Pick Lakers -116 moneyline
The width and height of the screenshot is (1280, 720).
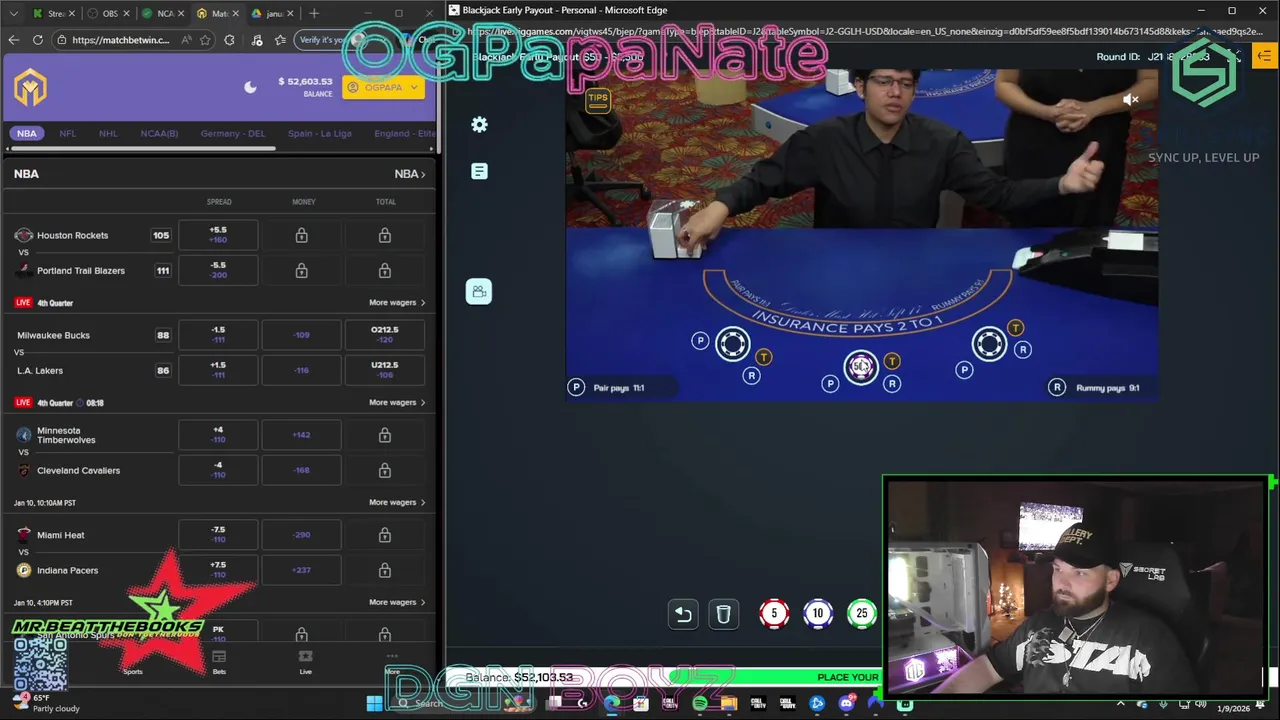(x=301, y=370)
